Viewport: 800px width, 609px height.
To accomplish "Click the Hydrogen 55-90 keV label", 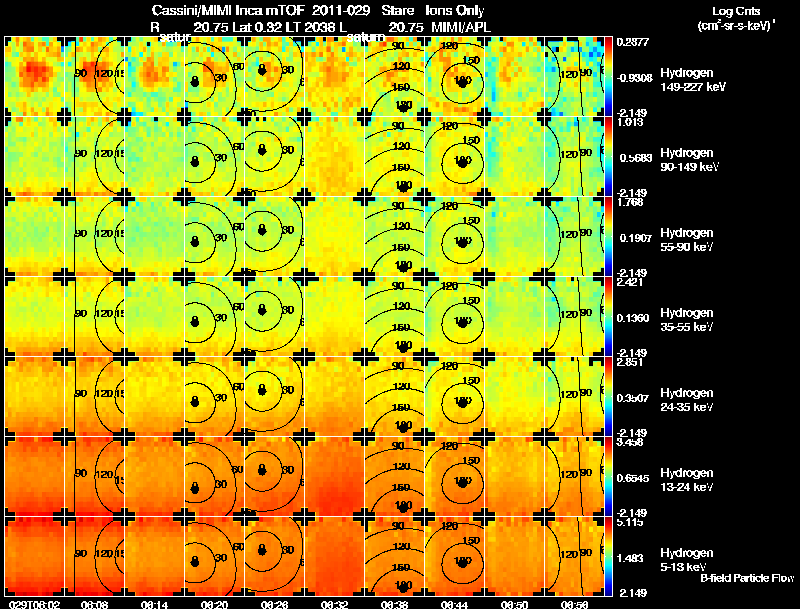I will tap(687, 240).
